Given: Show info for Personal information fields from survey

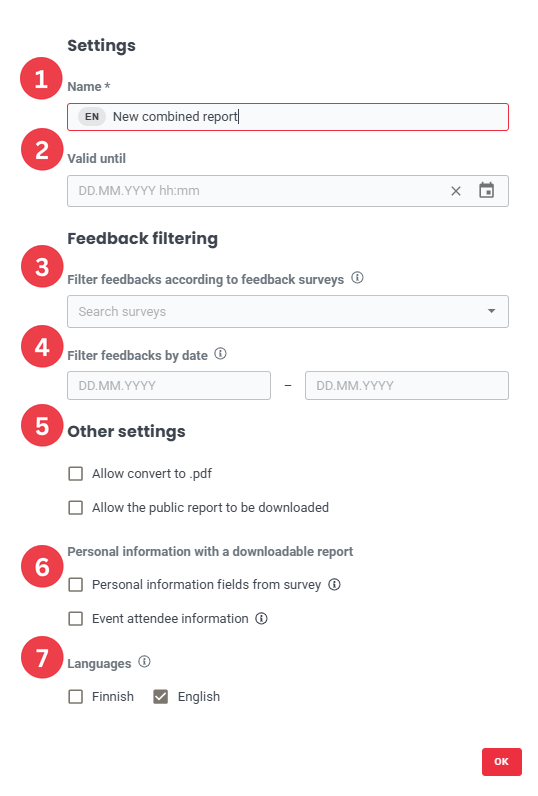Looking at the screenshot, I should tap(334, 584).
